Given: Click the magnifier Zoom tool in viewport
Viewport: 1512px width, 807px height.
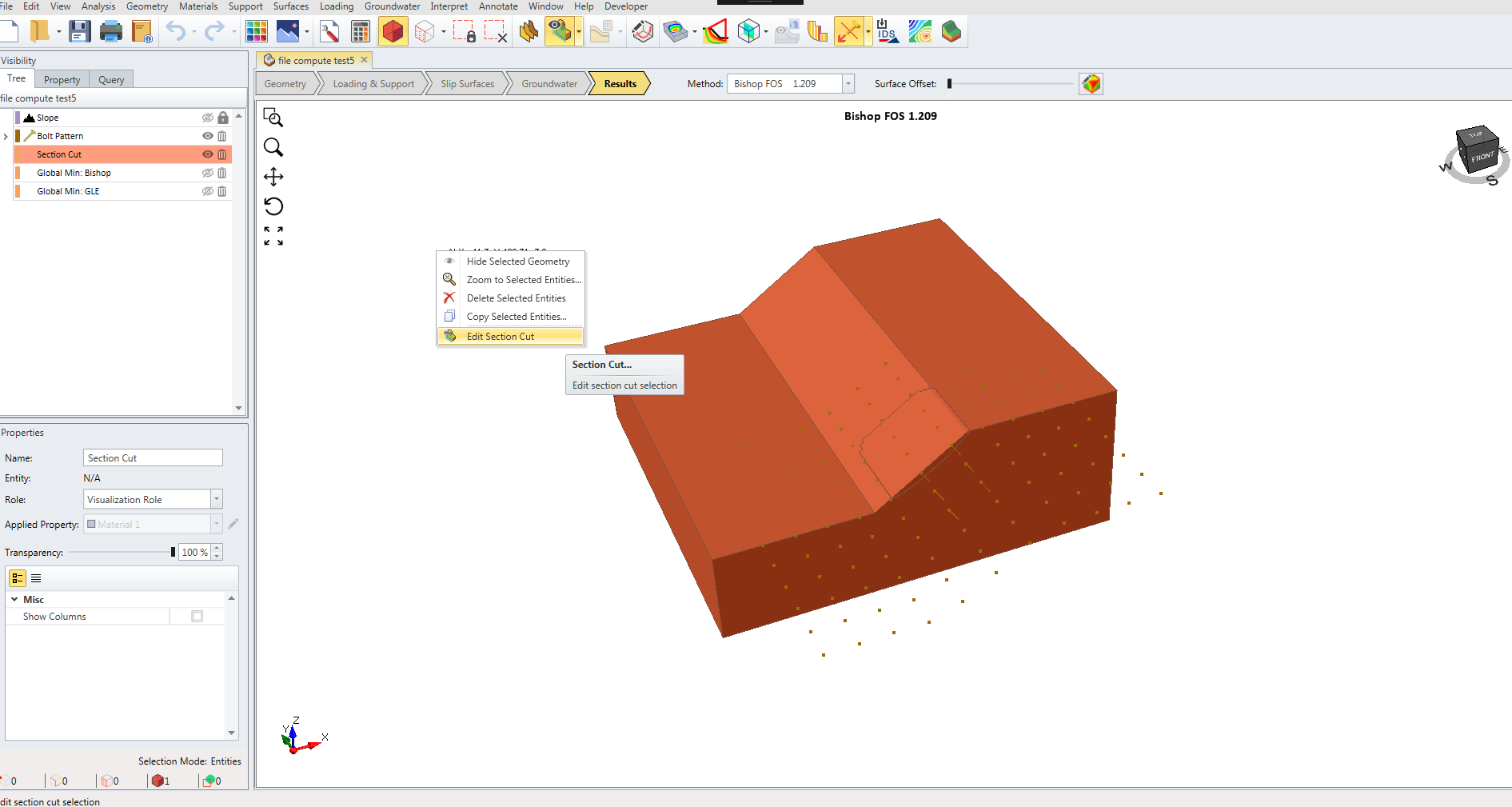Looking at the screenshot, I should tap(273, 147).
